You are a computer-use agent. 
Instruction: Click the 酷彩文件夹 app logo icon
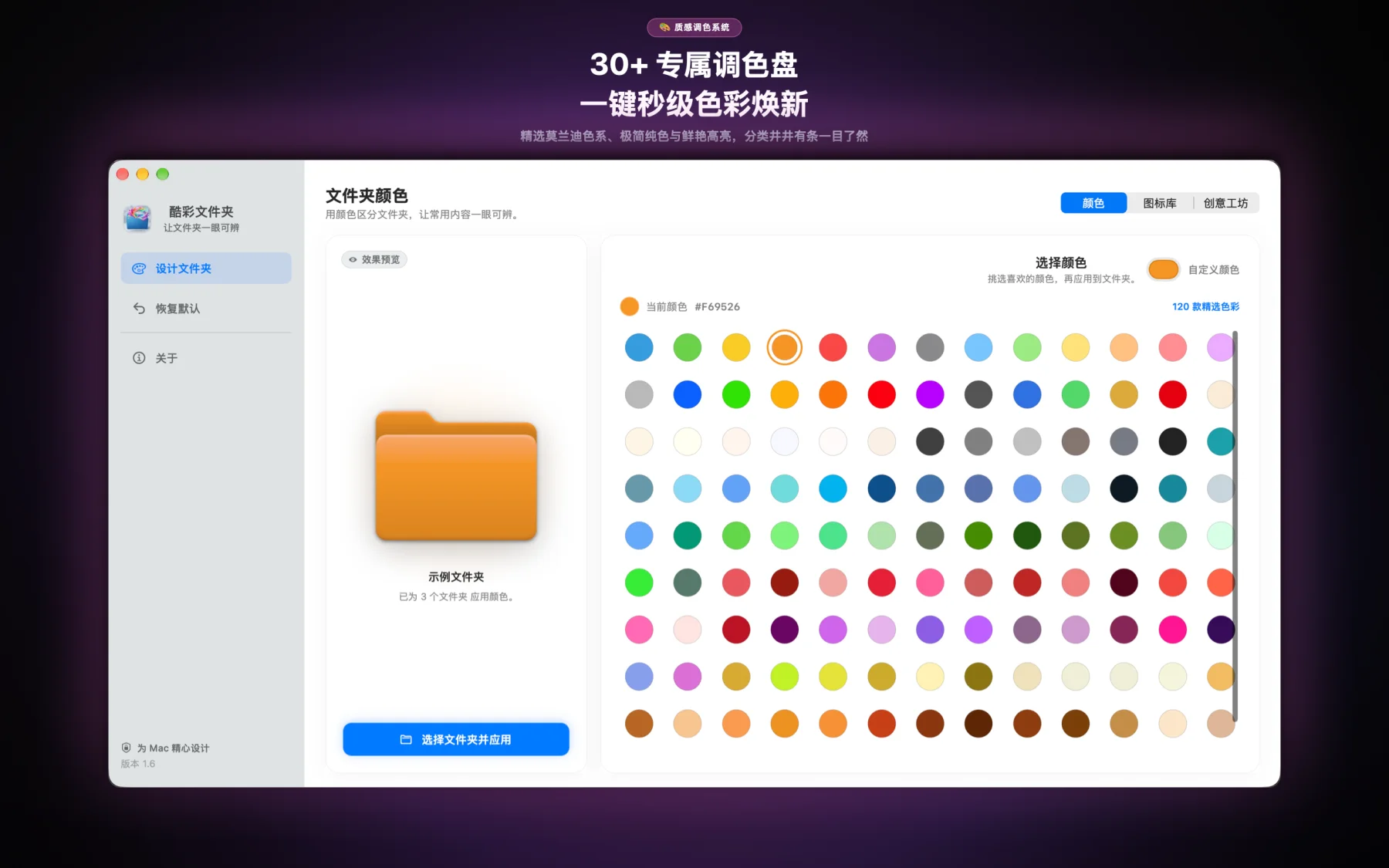click(x=138, y=218)
